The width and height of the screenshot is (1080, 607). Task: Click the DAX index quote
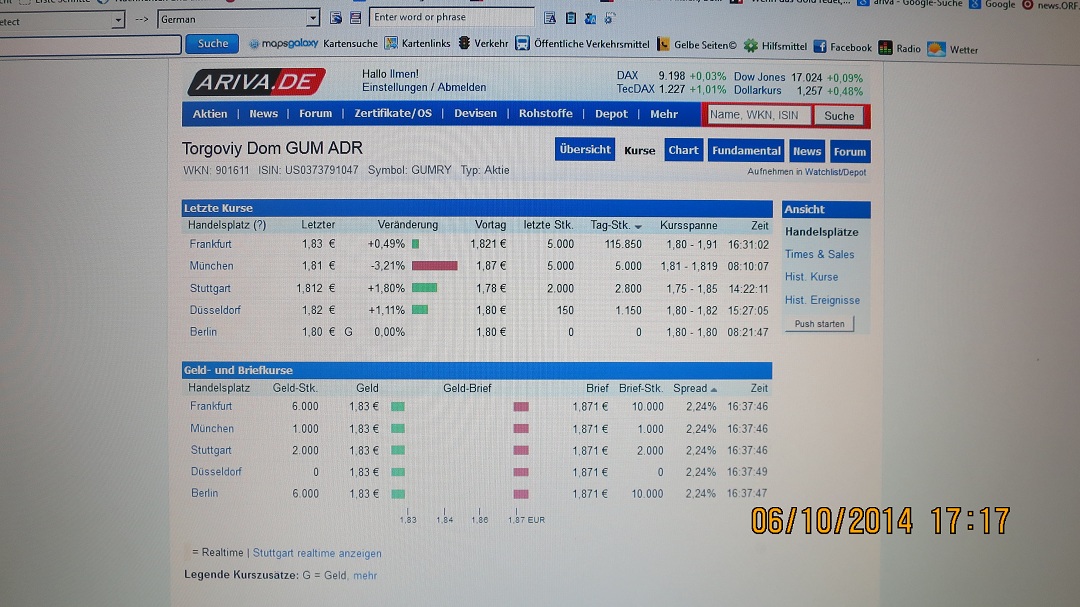(x=672, y=76)
